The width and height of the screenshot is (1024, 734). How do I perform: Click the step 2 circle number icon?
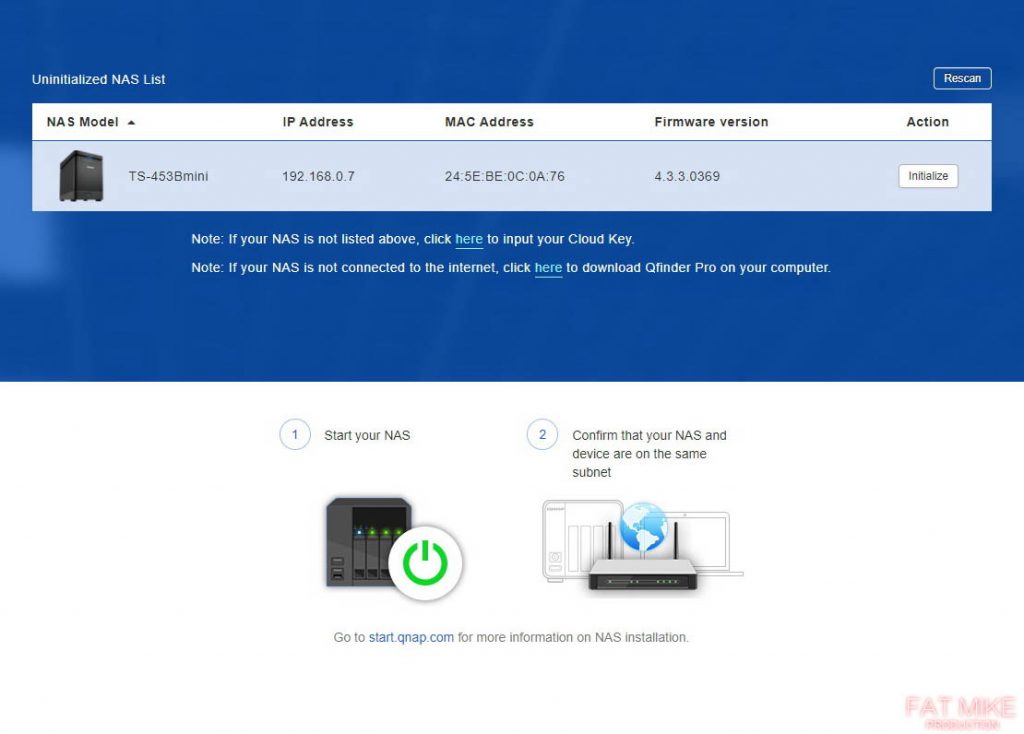(542, 435)
